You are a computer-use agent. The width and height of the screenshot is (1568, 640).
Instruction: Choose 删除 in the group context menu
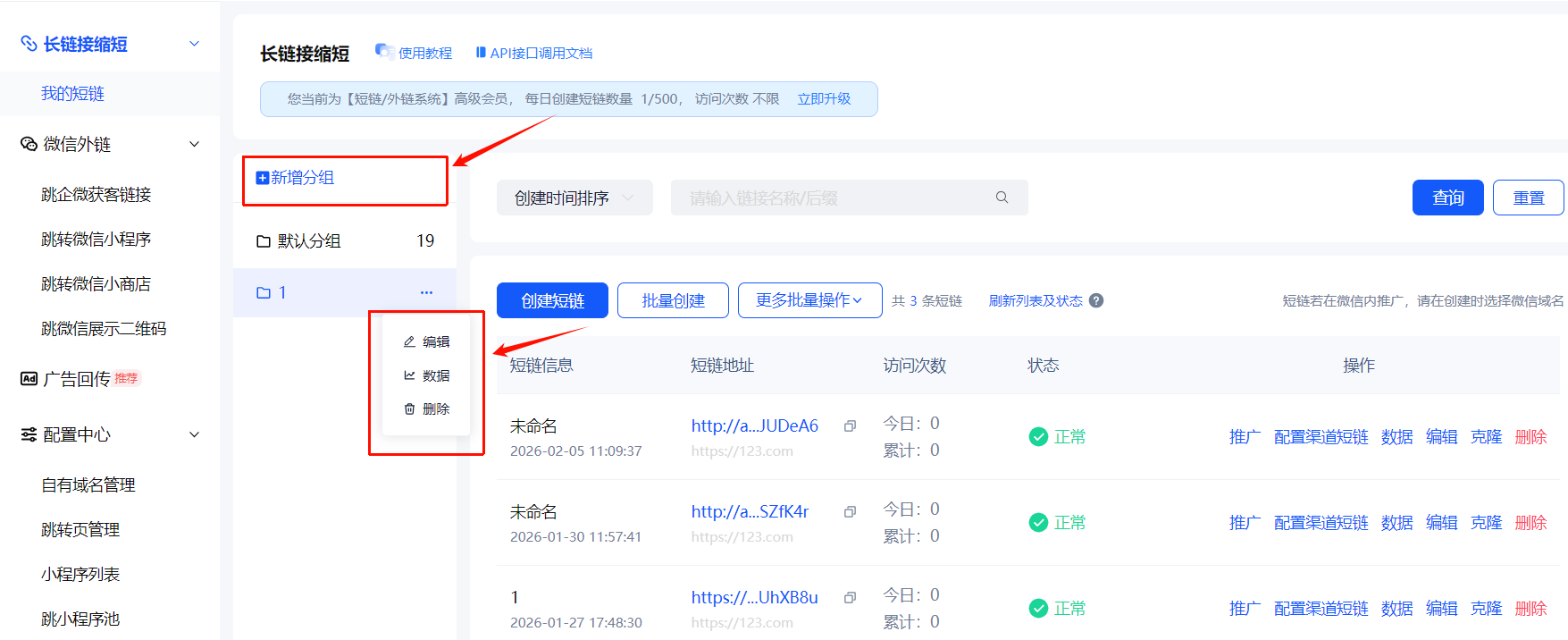pyautogui.click(x=427, y=408)
